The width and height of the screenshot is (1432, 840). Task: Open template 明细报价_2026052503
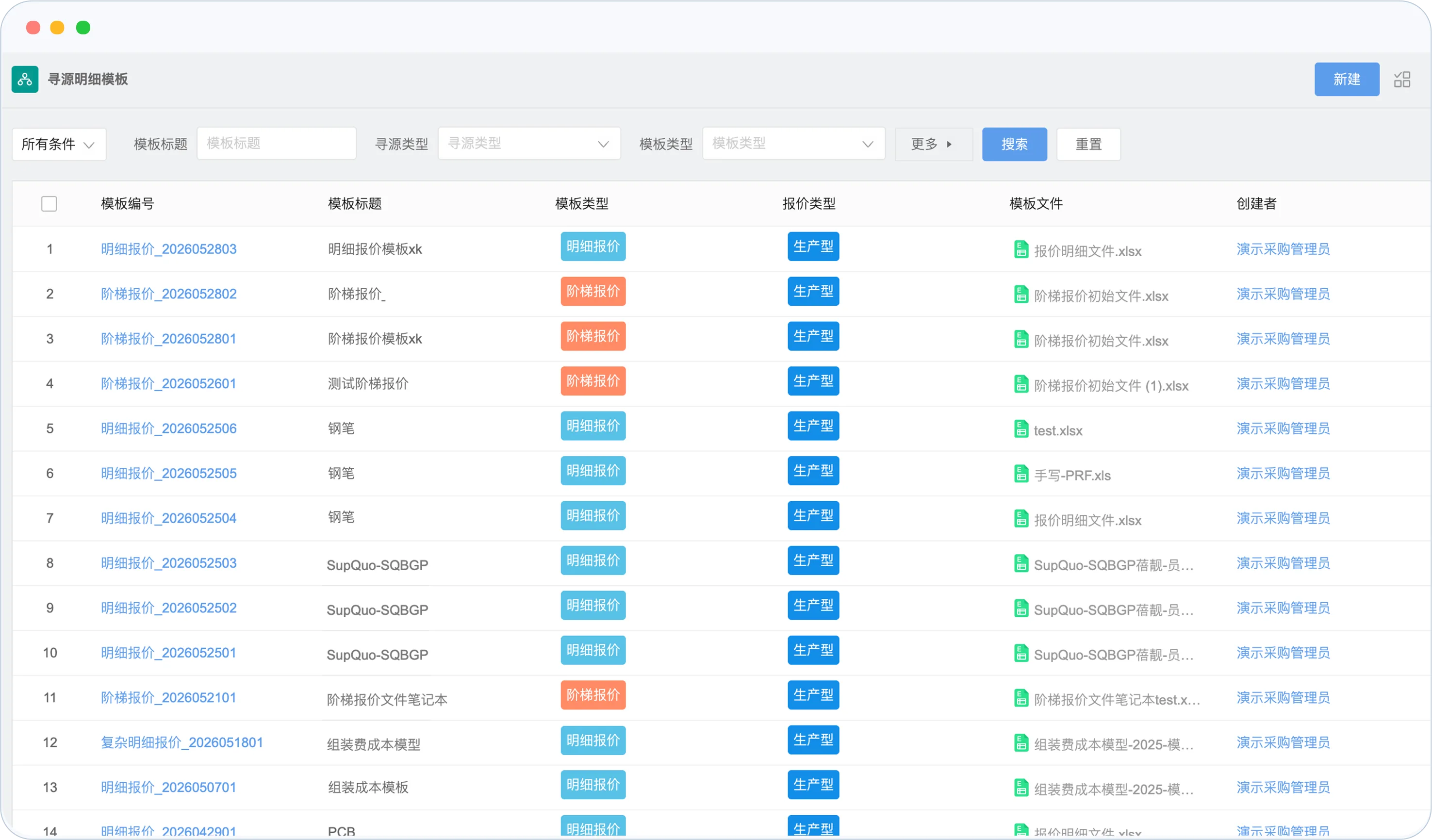[169, 563]
